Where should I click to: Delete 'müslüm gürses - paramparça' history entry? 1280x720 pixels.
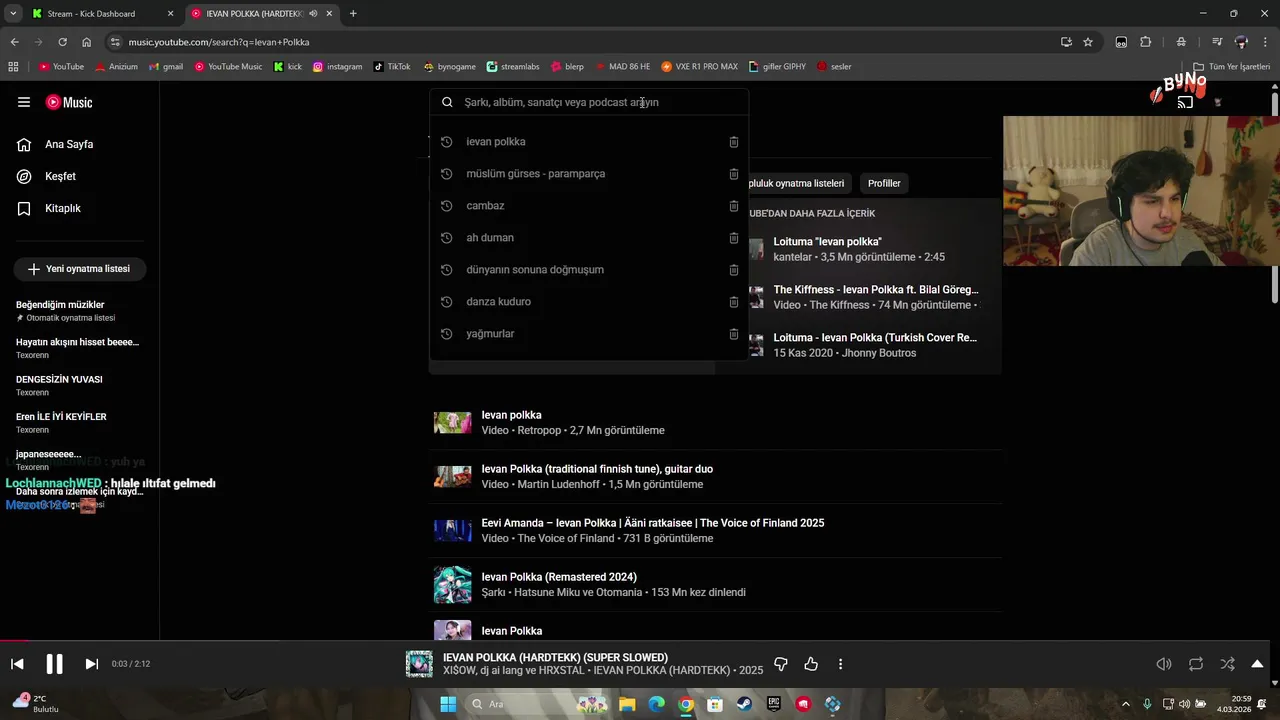[733, 174]
